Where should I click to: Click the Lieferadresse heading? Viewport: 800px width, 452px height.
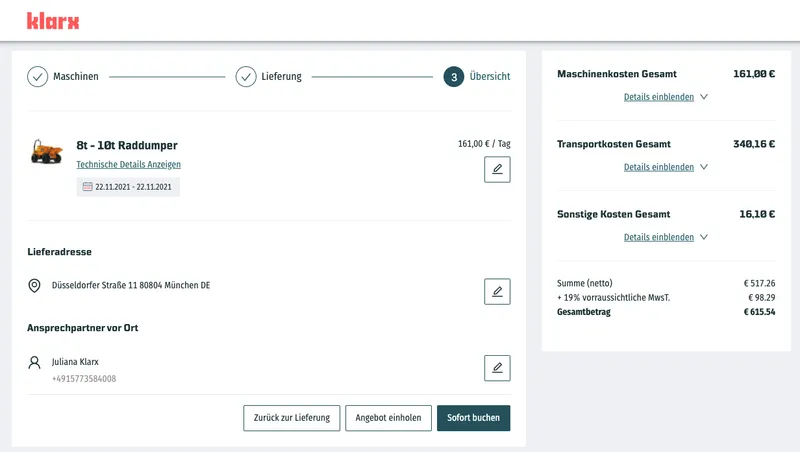pos(60,252)
